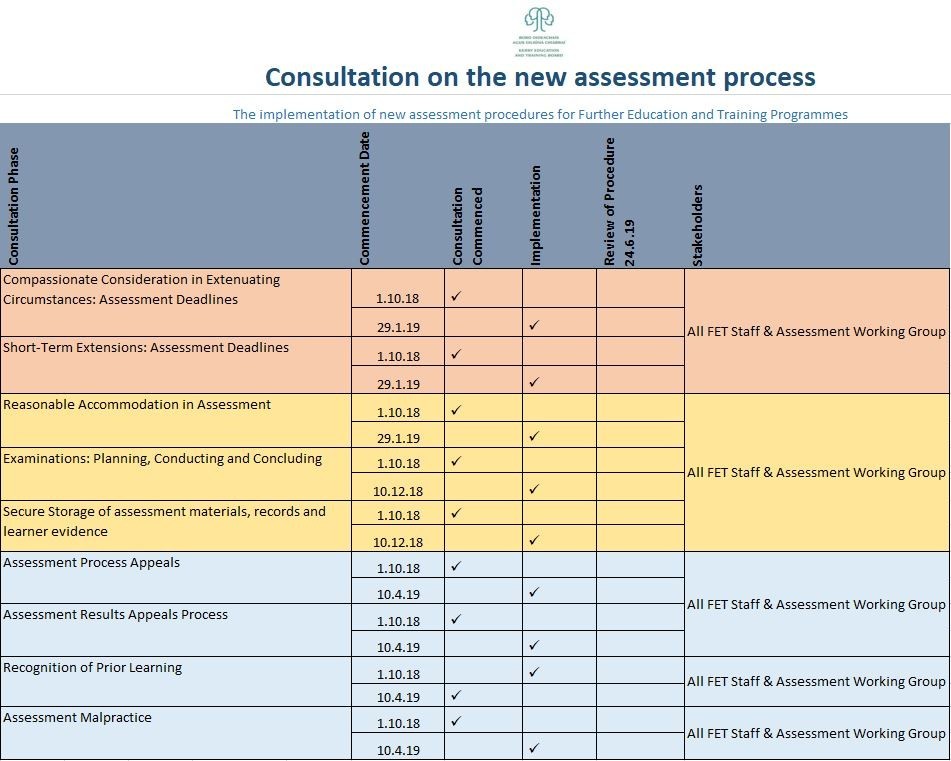The image size is (951, 761).
Task: Click implementation checkmark for Recognition of Prior Learning 1.10.18
Action: point(534,672)
